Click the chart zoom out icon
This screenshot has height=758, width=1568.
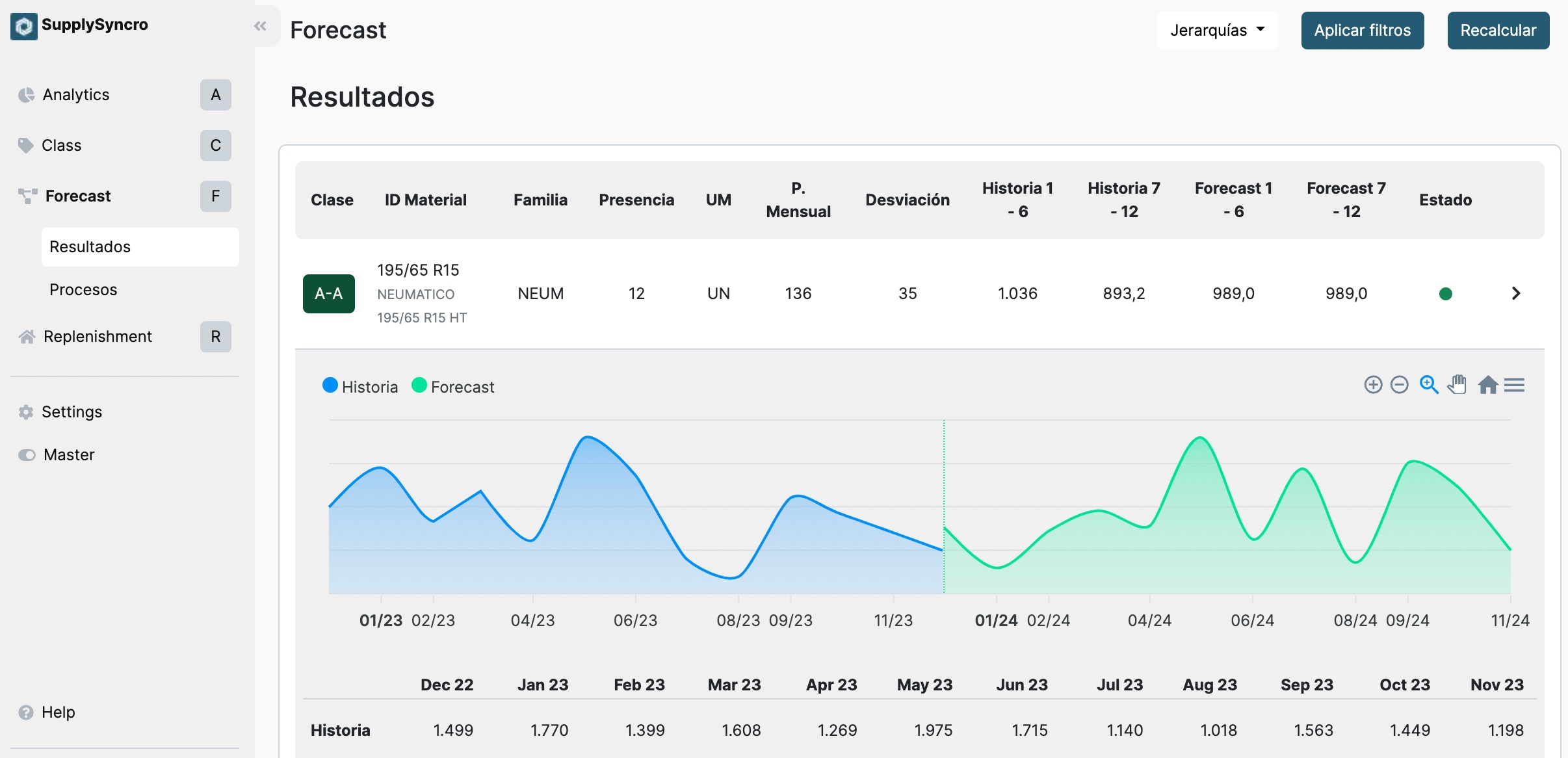click(x=1399, y=385)
